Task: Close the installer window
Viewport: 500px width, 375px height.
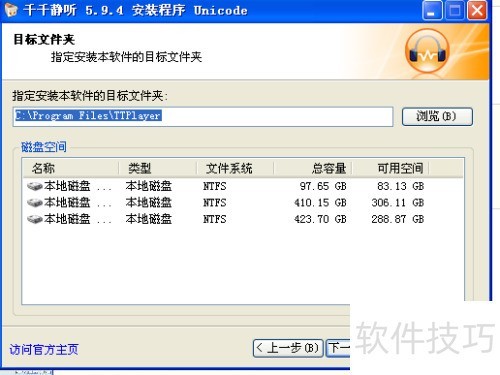Action: click(477, 11)
